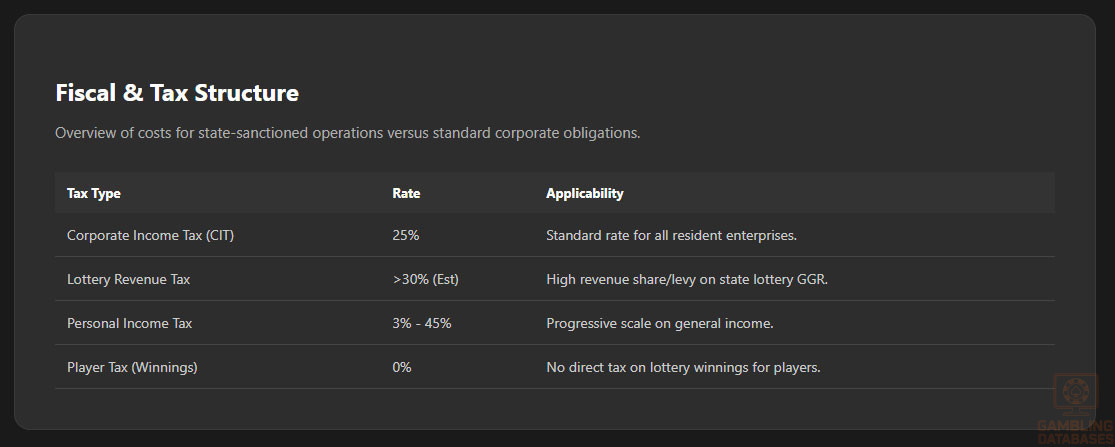1115x447 pixels.
Task: Click 'Progressive scale on general income' text
Action: 660,323
